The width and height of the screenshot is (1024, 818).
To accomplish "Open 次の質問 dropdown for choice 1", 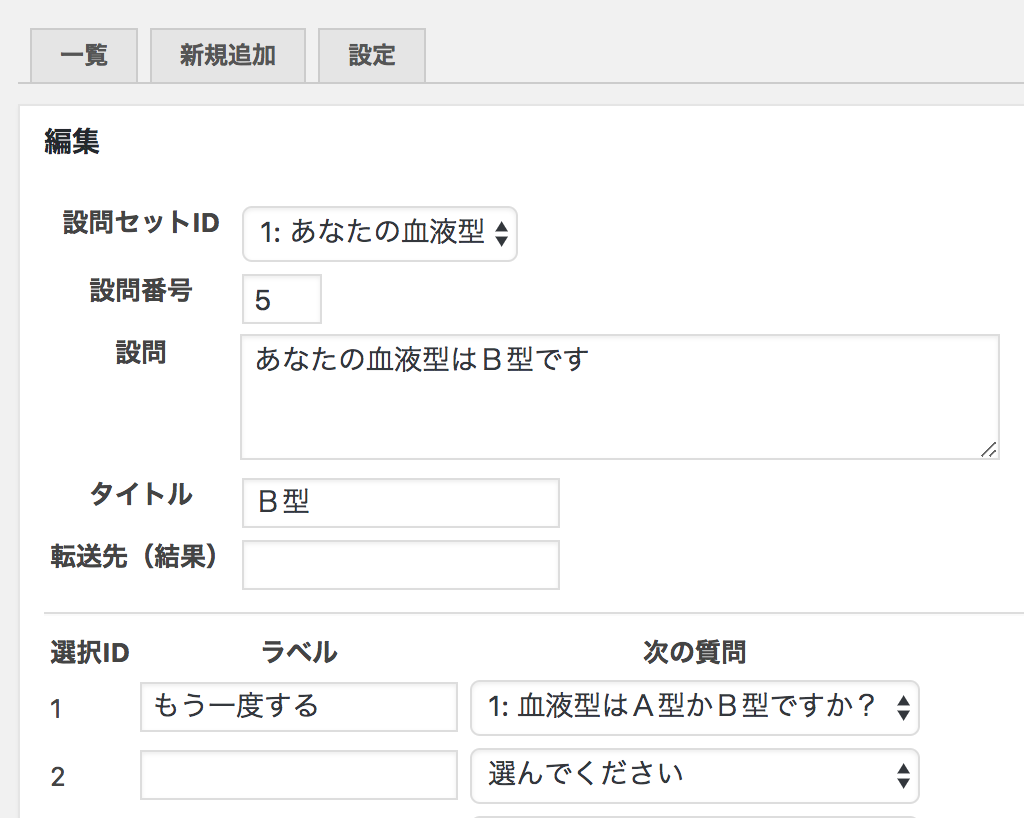I will point(695,708).
